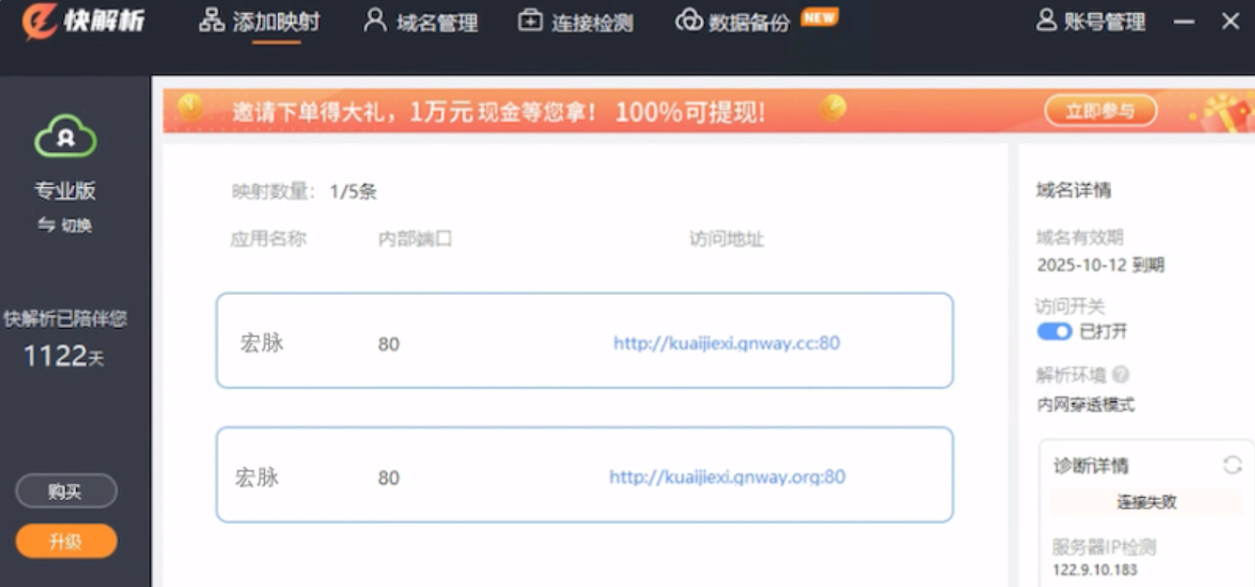This screenshot has height=587, width=1255.
Task: Click the 服务器IP检测 label
Action: tap(1104, 547)
